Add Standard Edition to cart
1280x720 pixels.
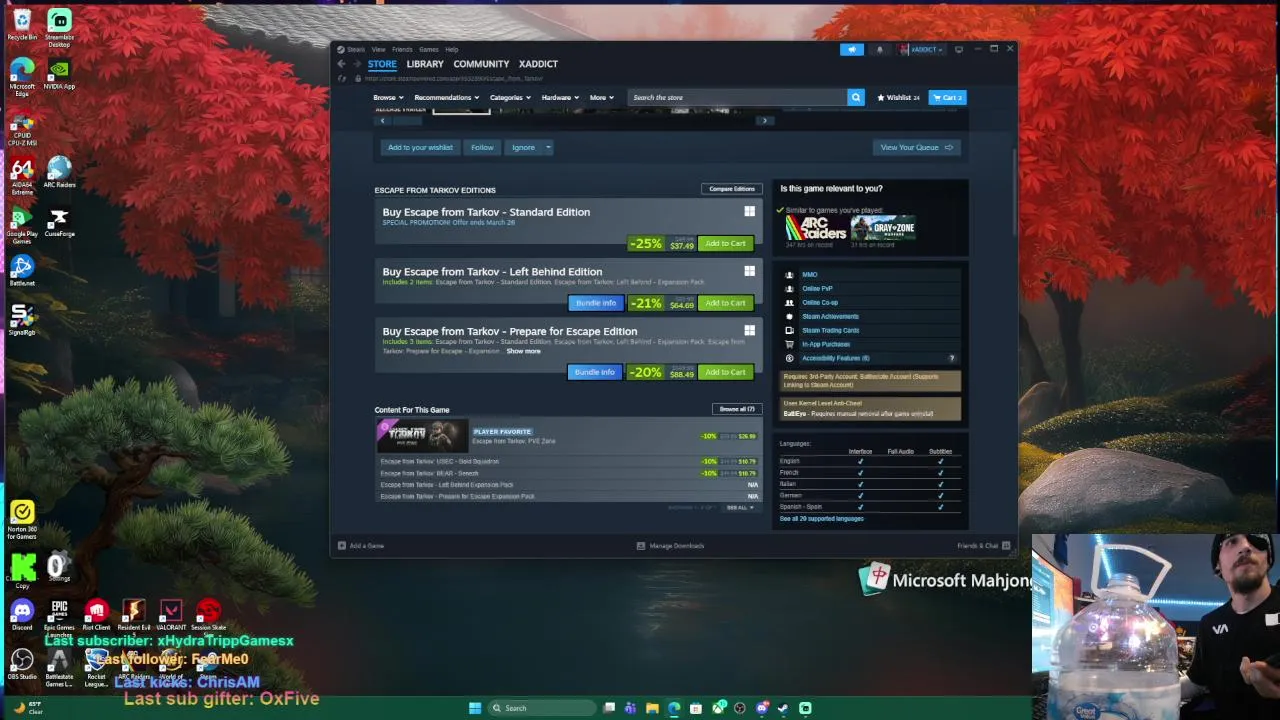(x=725, y=243)
